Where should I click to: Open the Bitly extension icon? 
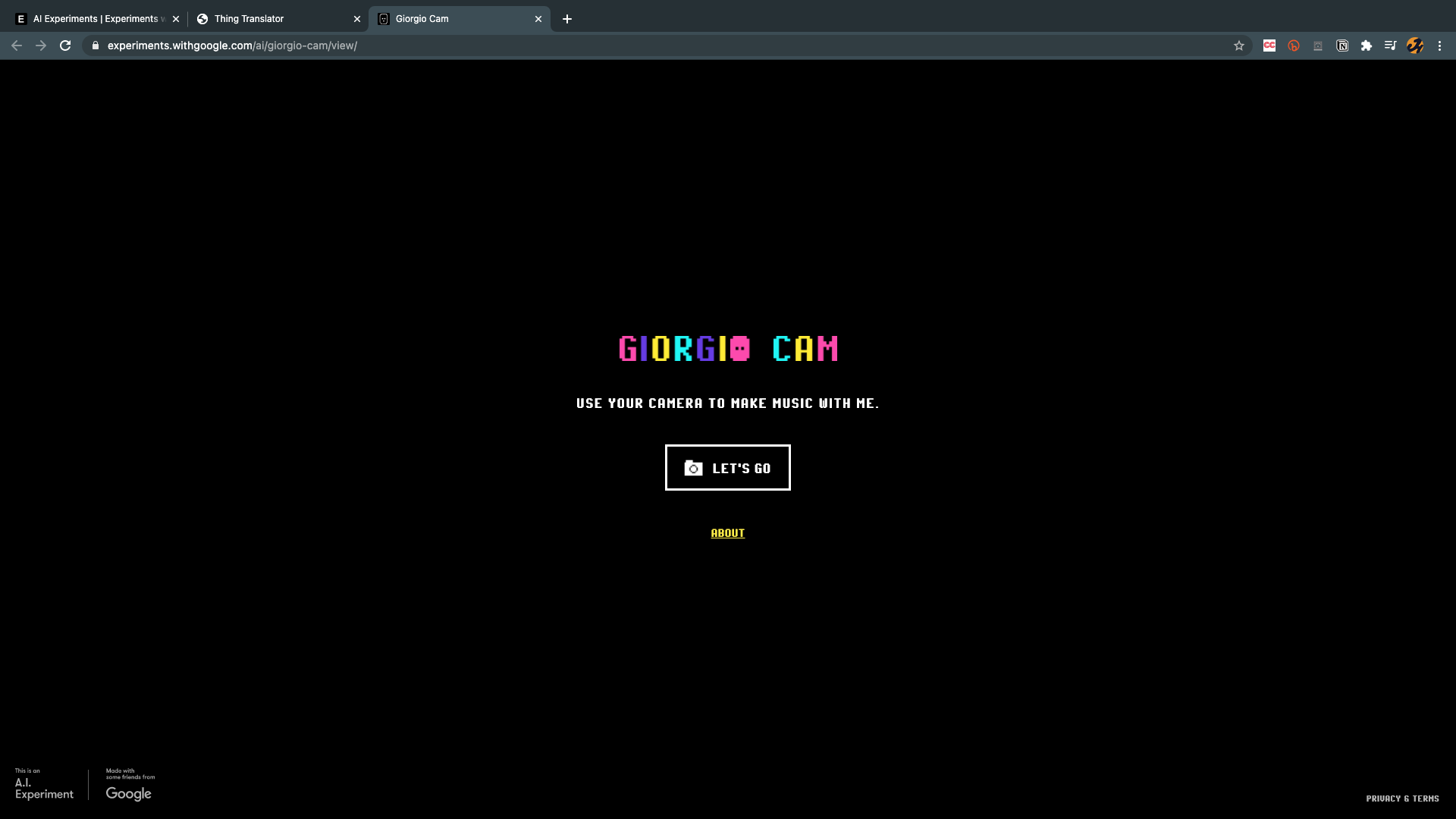pyautogui.click(x=1294, y=45)
